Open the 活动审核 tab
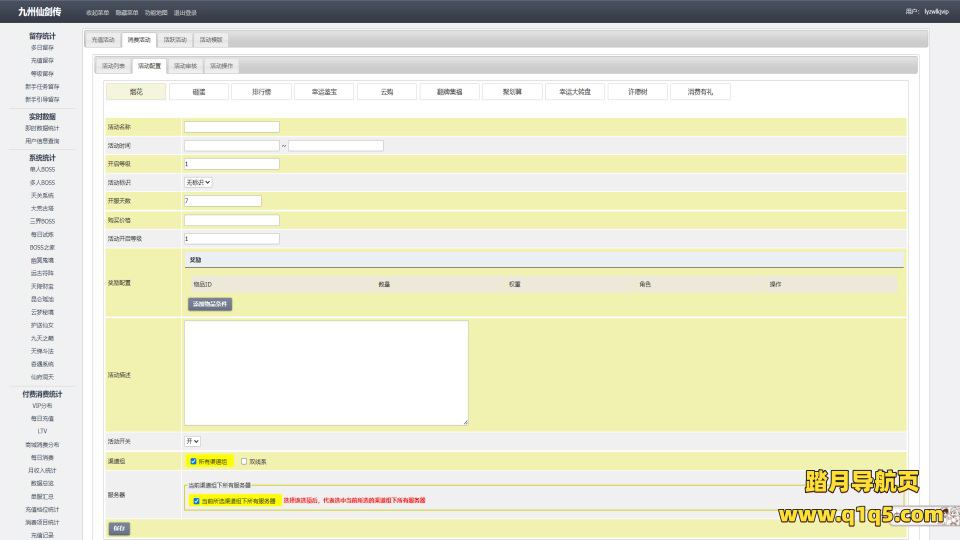This screenshot has height=540, width=960. [185, 66]
